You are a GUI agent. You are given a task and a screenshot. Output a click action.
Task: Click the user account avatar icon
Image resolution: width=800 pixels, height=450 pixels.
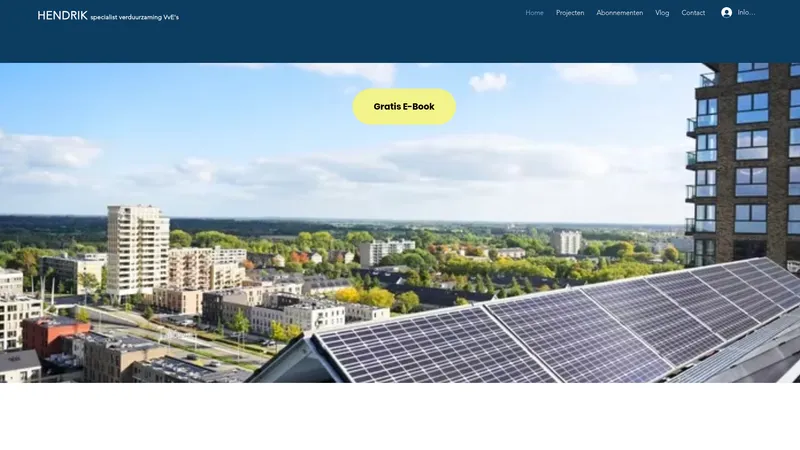pos(727,13)
